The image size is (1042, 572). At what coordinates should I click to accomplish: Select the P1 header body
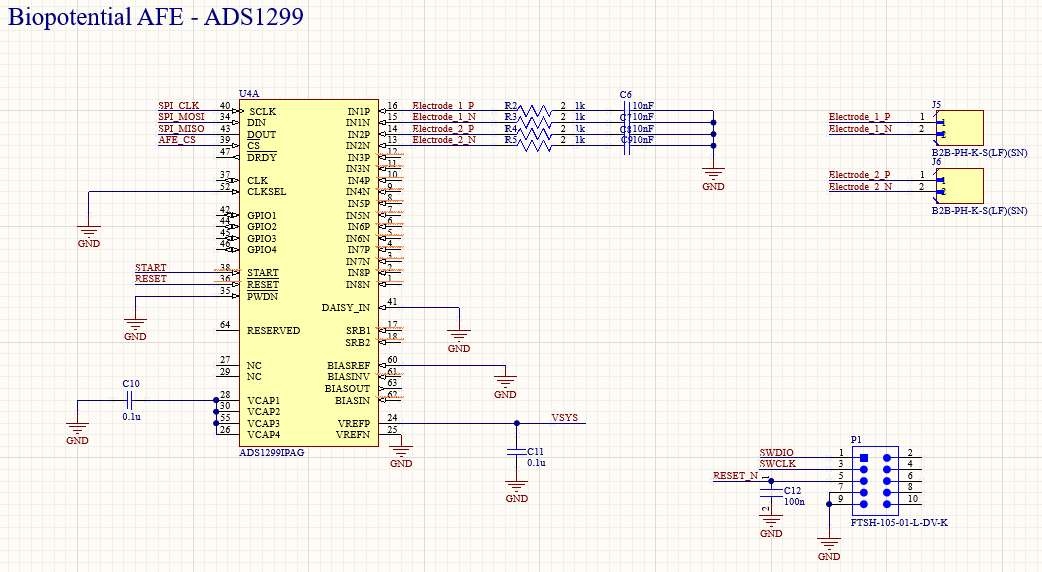click(875, 480)
